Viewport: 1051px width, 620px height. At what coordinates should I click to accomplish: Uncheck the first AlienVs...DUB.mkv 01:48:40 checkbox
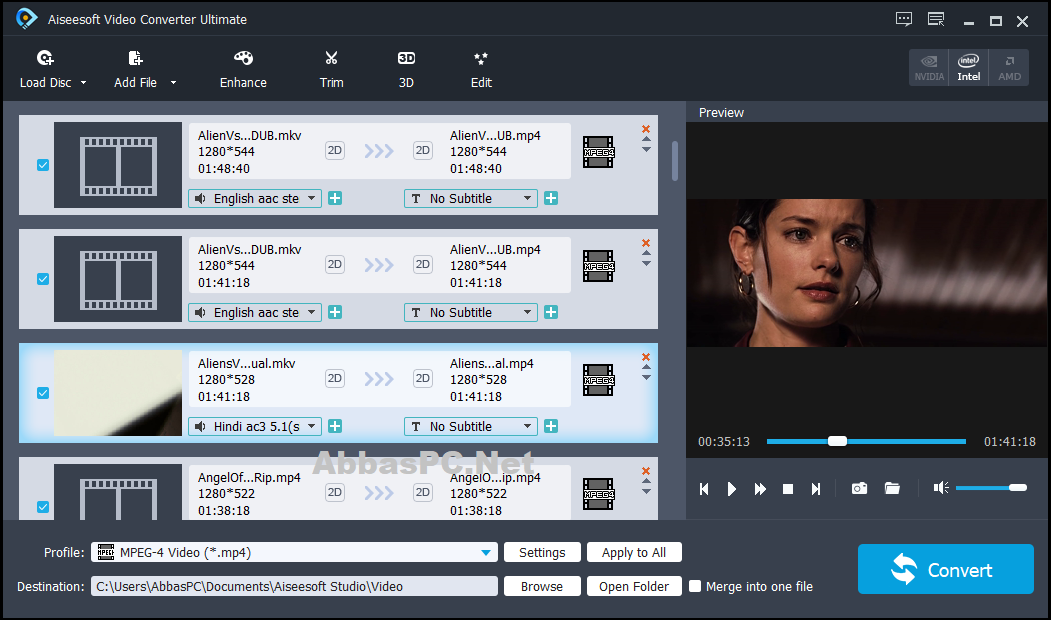[x=43, y=165]
